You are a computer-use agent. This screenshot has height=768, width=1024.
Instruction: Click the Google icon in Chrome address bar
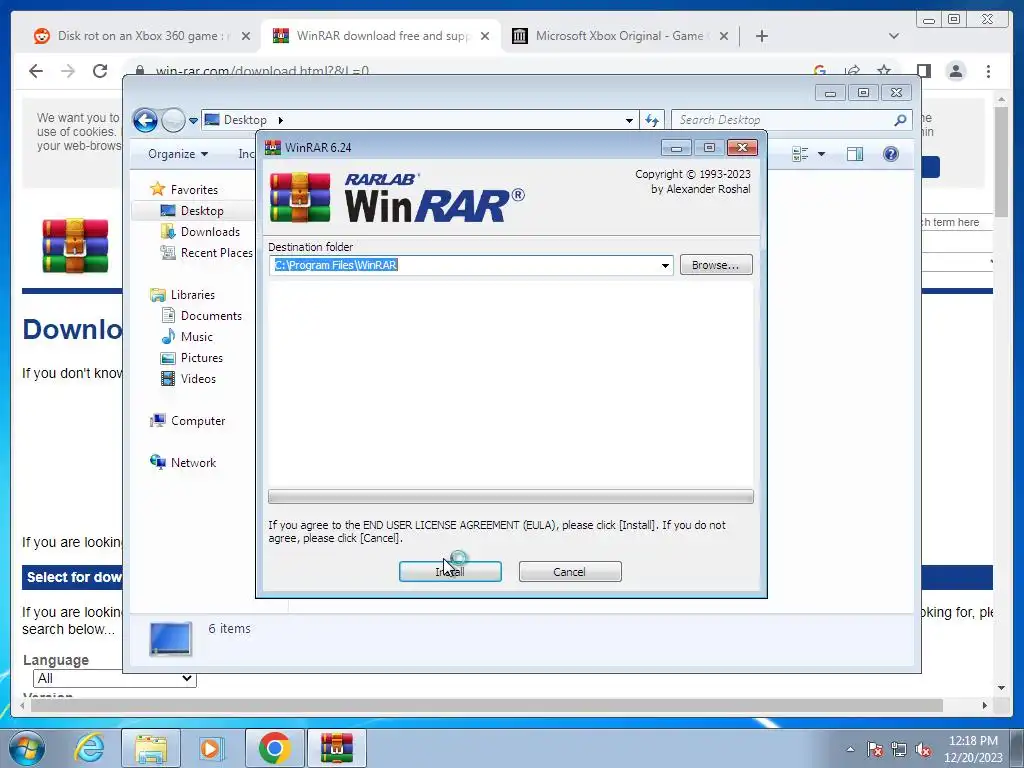coord(820,71)
